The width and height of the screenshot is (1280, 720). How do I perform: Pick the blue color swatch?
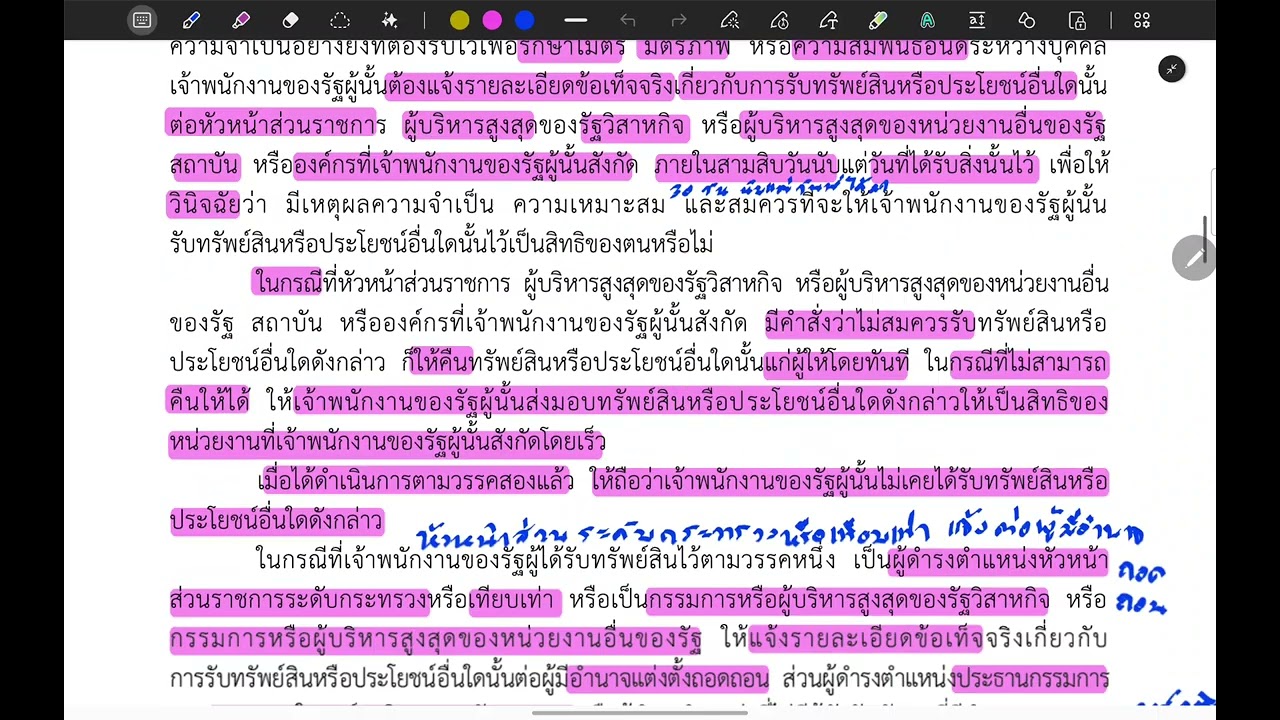(524, 20)
